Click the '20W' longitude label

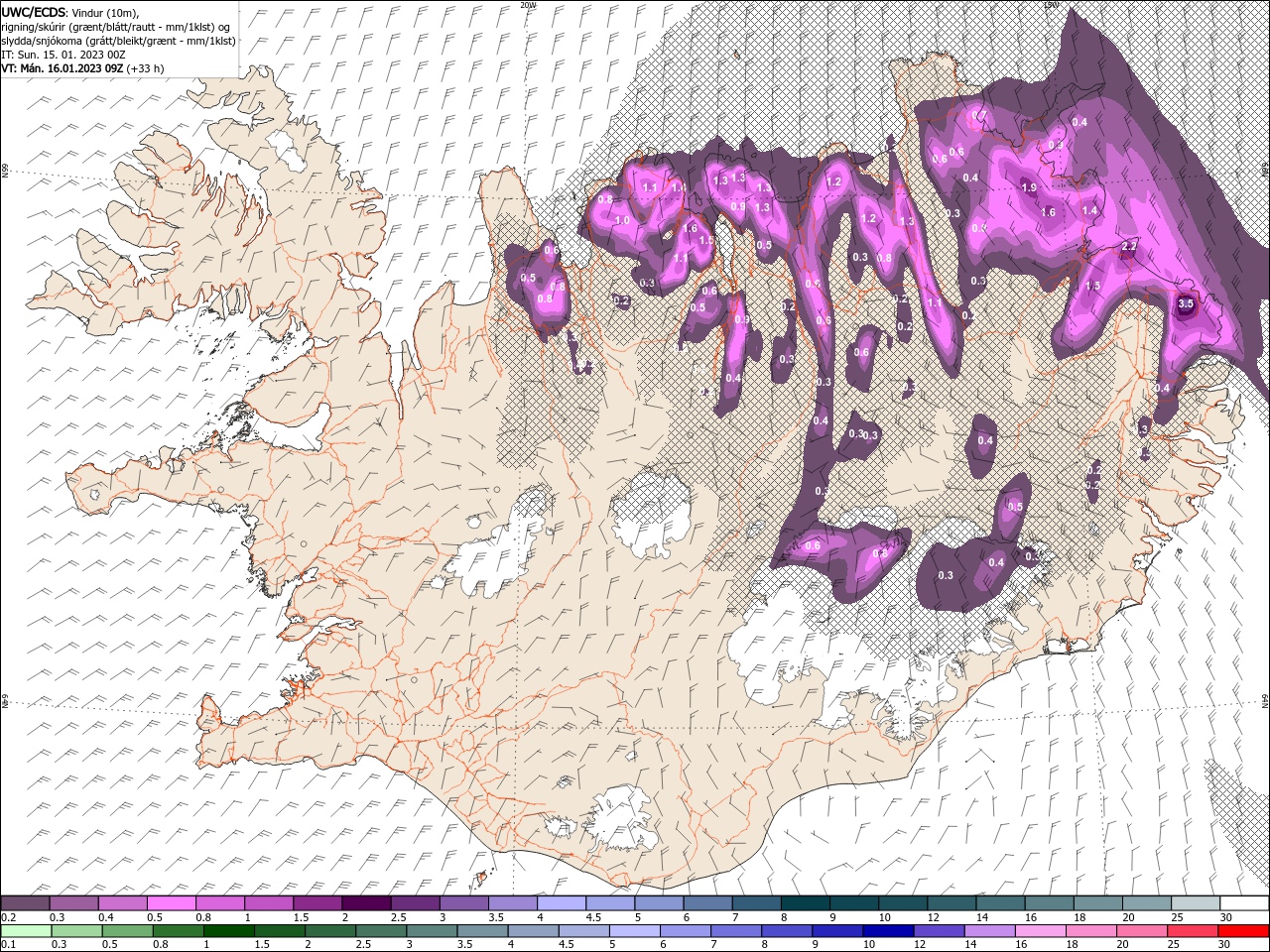[x=528, y=5]
